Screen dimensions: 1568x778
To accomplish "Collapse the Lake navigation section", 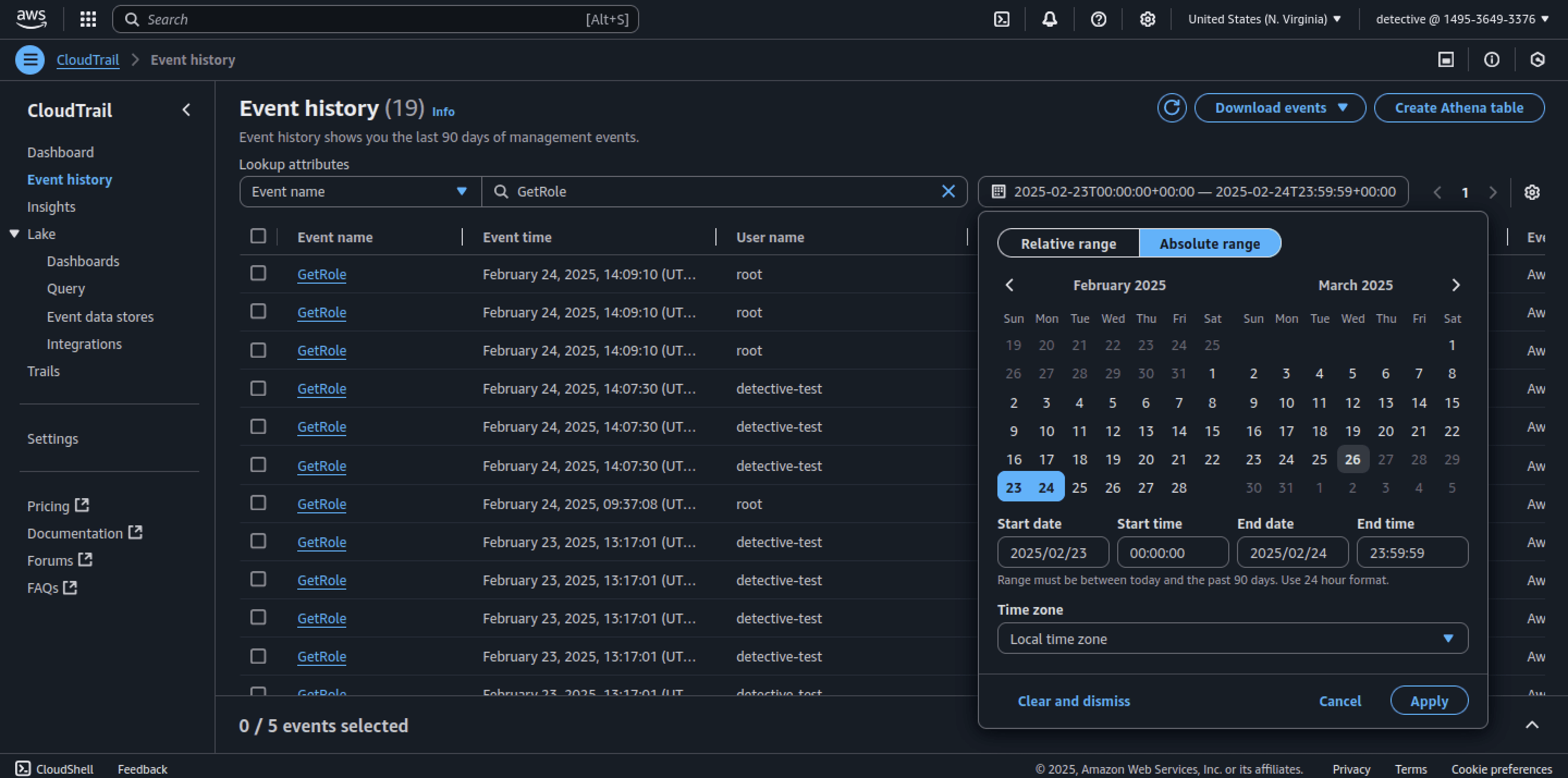I will [15, 234].
